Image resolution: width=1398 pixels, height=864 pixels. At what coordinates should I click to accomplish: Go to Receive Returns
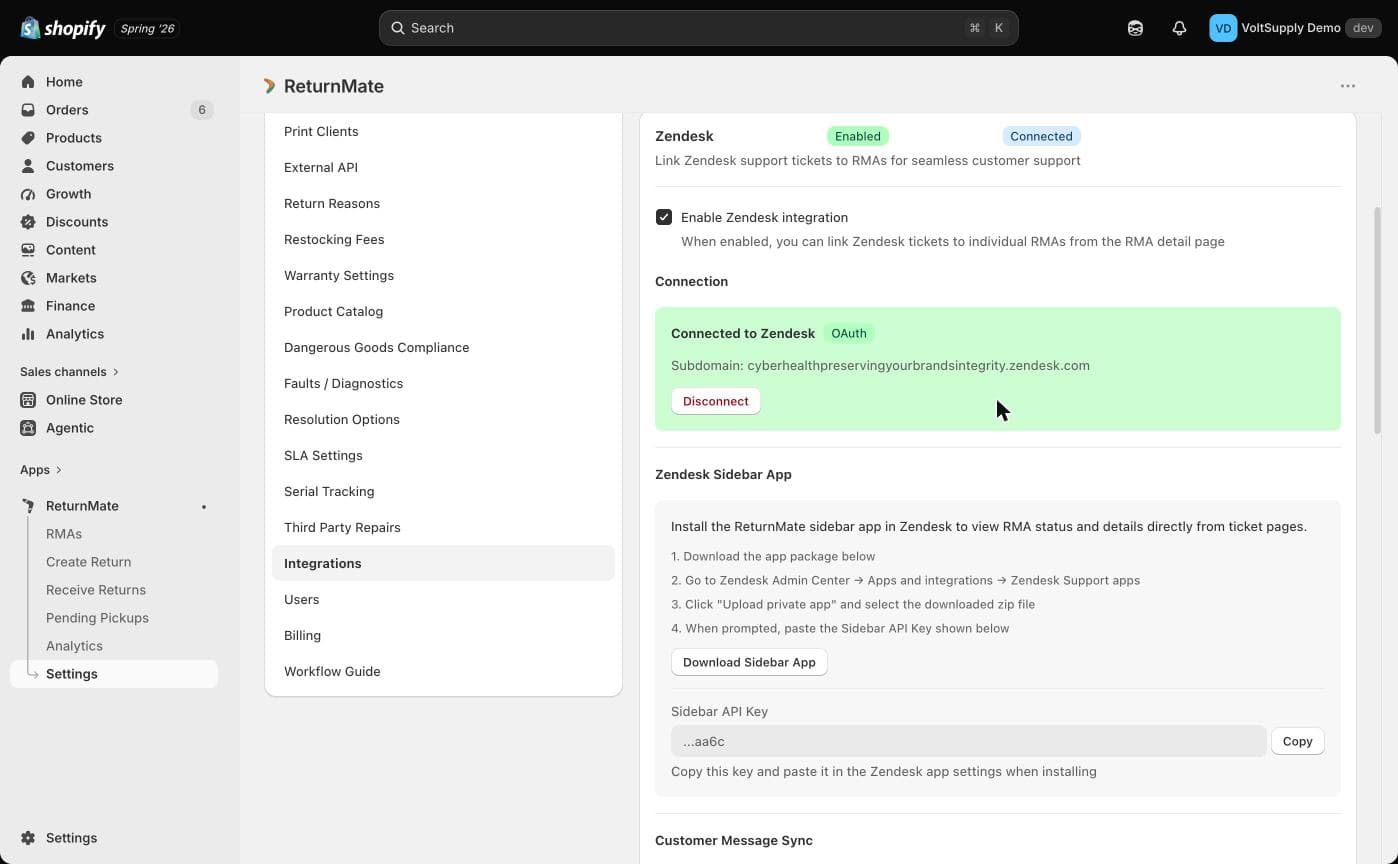96,590
